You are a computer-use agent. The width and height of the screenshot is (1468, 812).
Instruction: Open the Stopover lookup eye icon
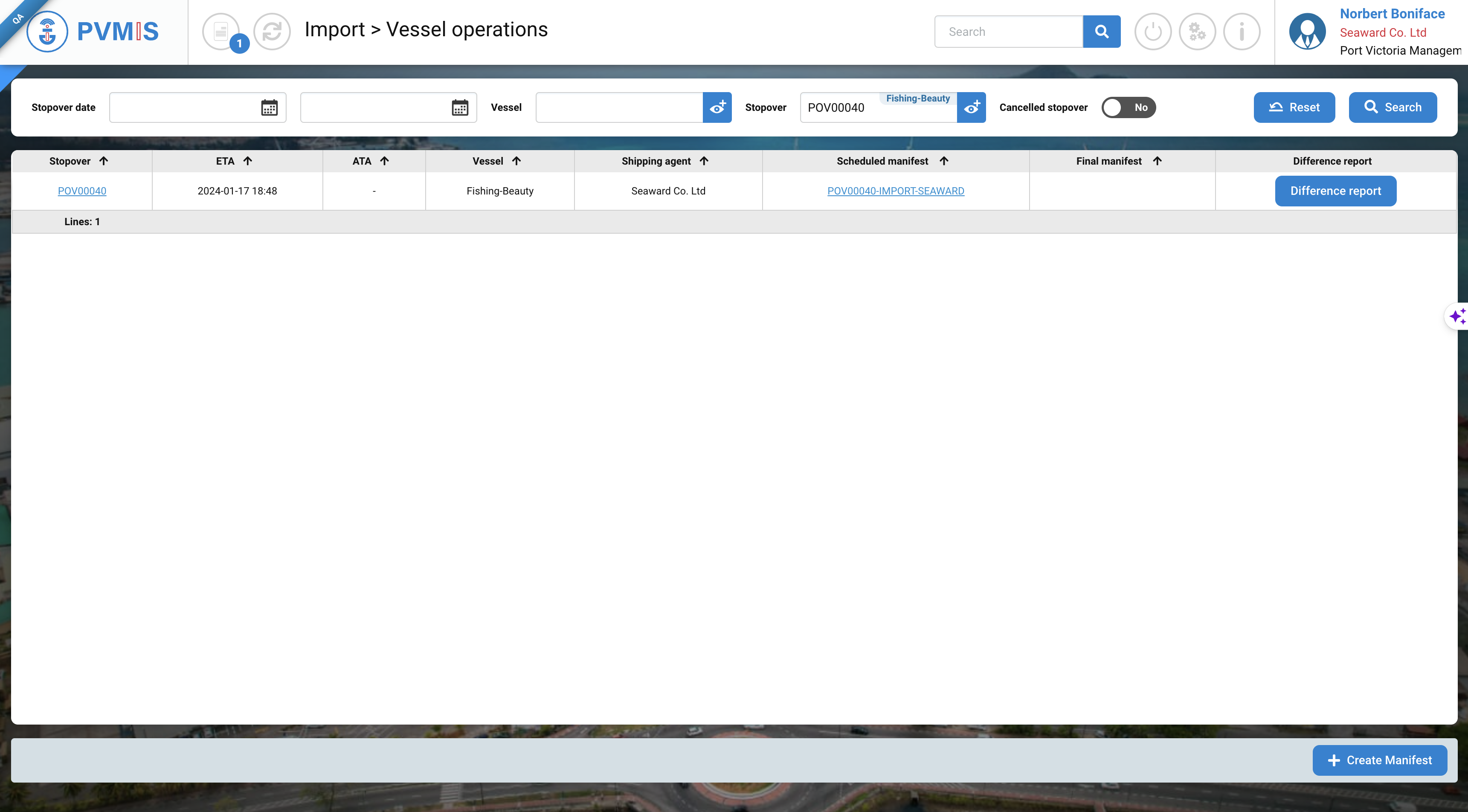coord(971,107)
